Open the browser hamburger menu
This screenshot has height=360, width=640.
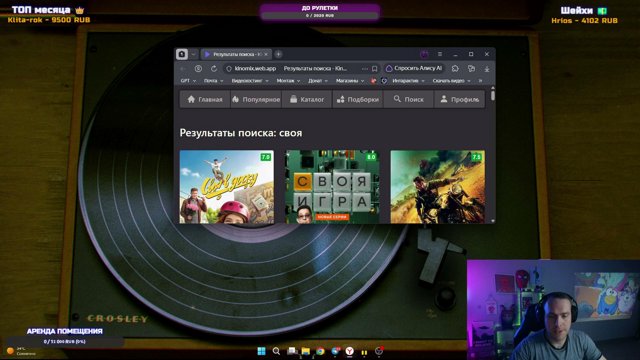(x=440, y=54)
